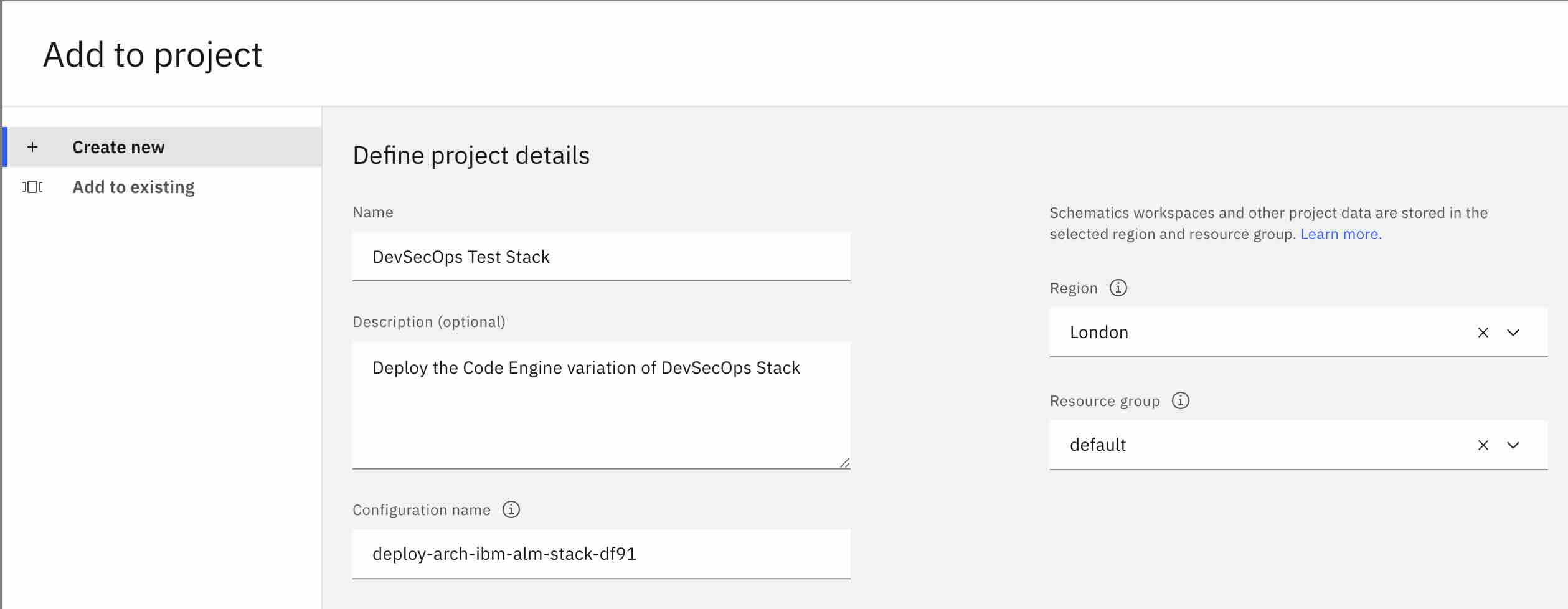Expand the Resource group dropdown chevron
The width and height of the screenshot is (1568, 609).
(1513, 445)
